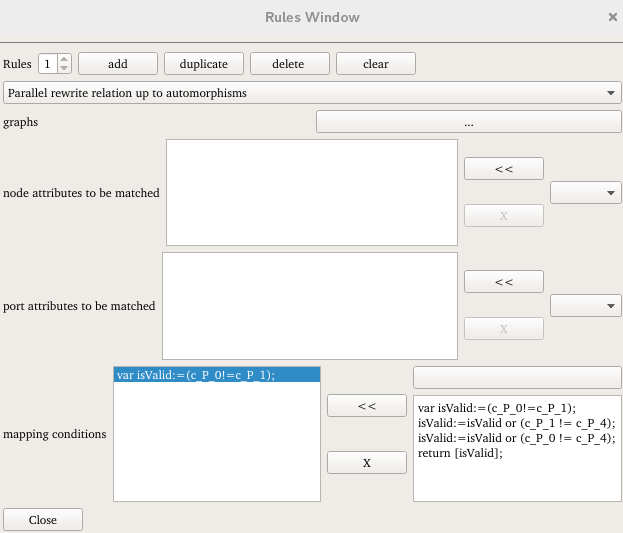Select 'var isValid:=(c_P_0!=c_P_1);' list item

coord(216,375)
